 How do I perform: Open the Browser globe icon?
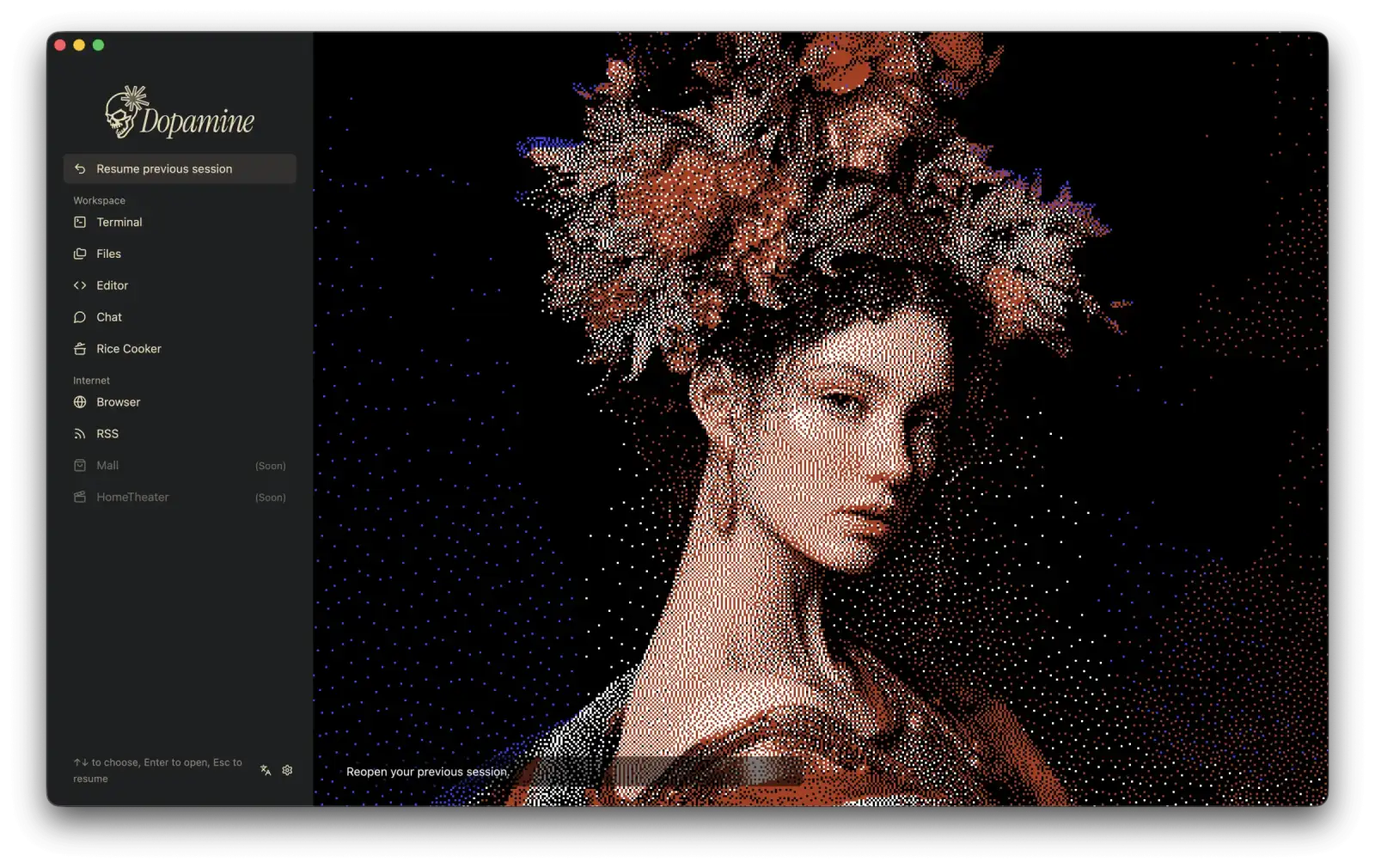pyautogui.click(x=80, y=402)
